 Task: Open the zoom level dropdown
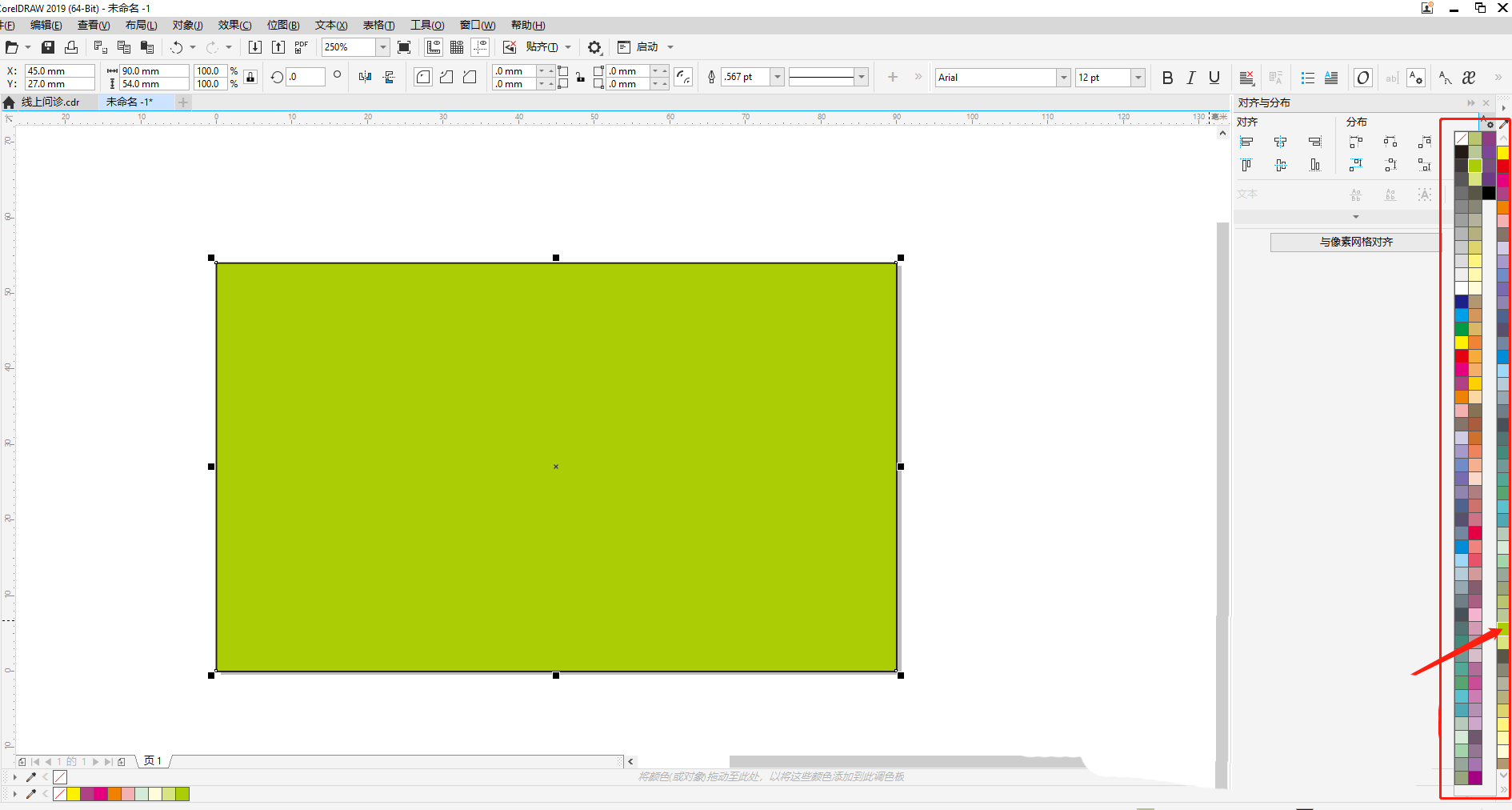[382, 47]
